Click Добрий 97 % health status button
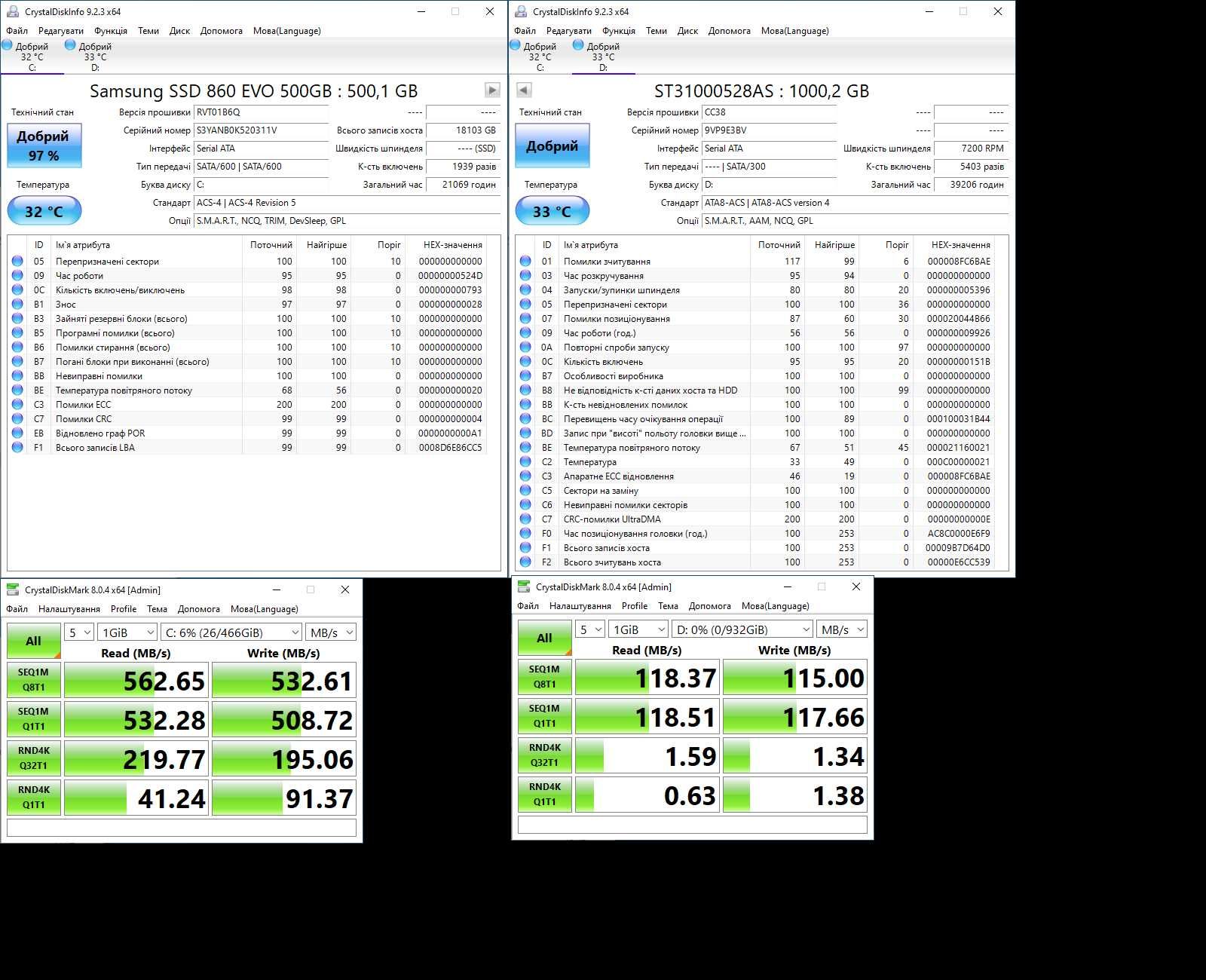 (x=44, y=145)
